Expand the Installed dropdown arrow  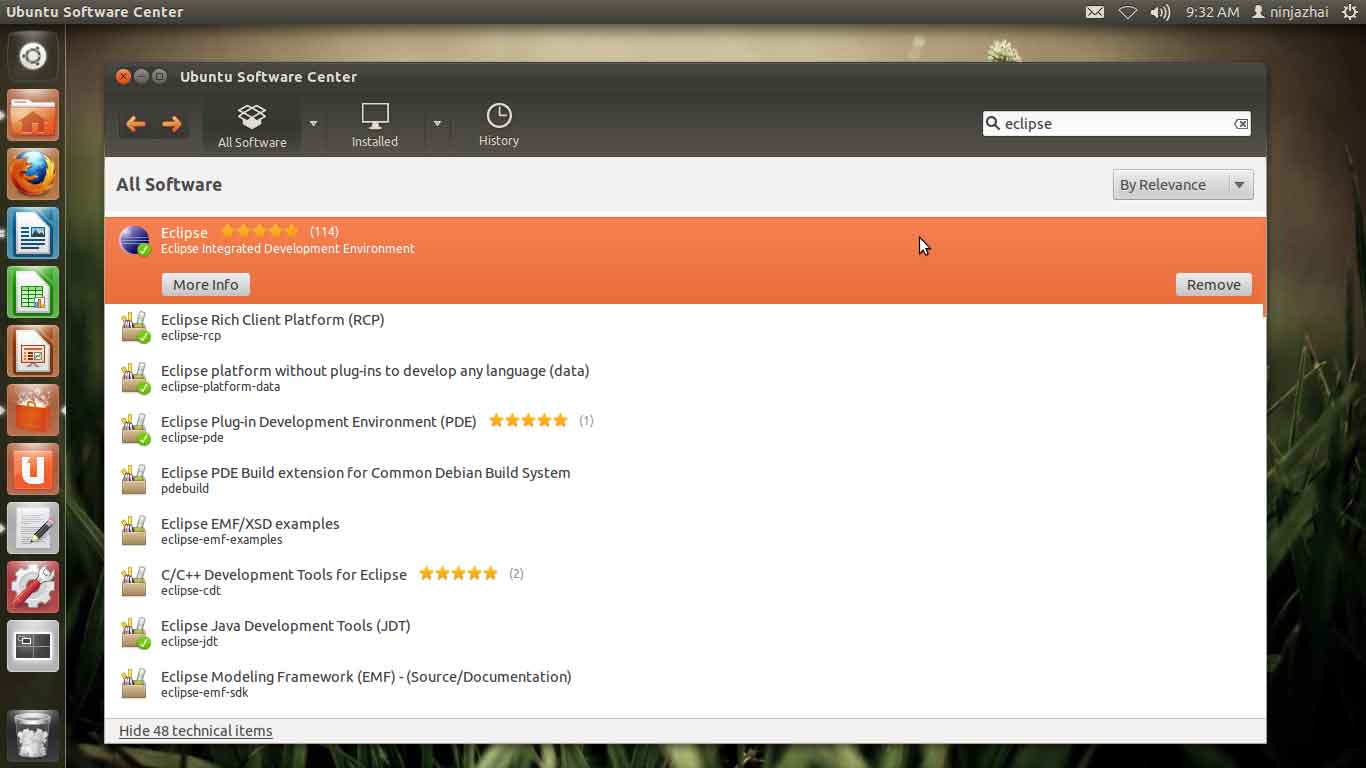pos(437,124)
